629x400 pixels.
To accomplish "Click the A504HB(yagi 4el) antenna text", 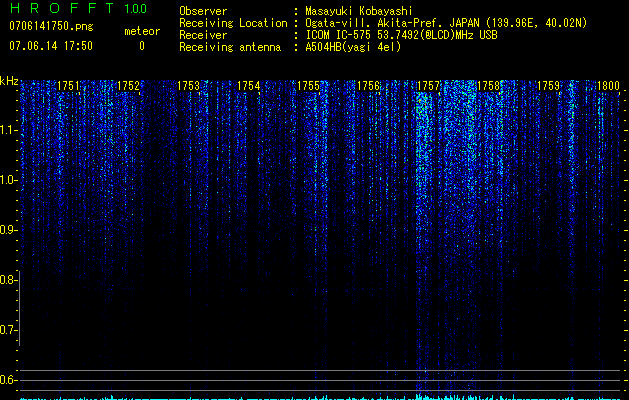I will click(353, 47).
